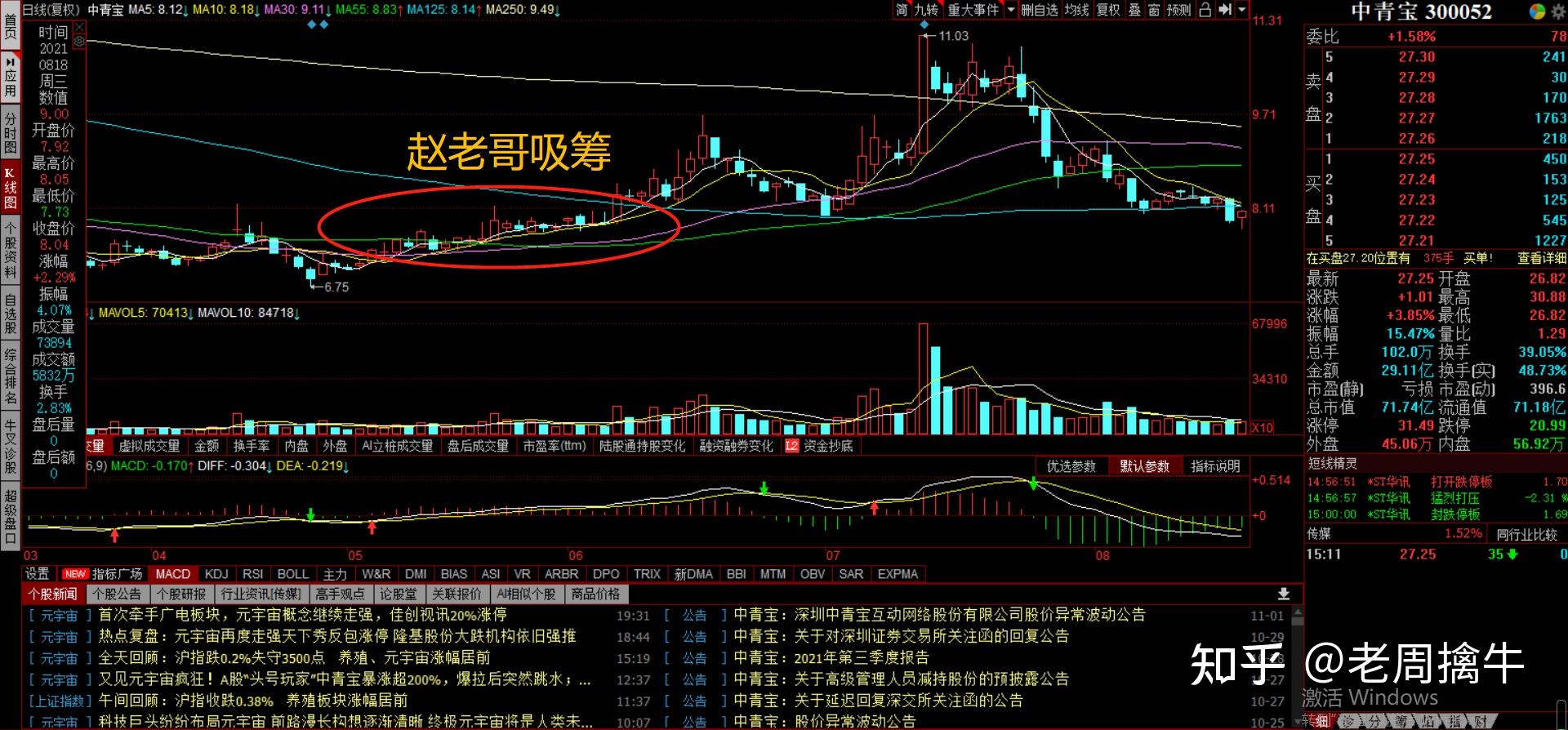Toggle 简 simple mode in toolbar
The image size is (1568, 730).
(902, 10)
